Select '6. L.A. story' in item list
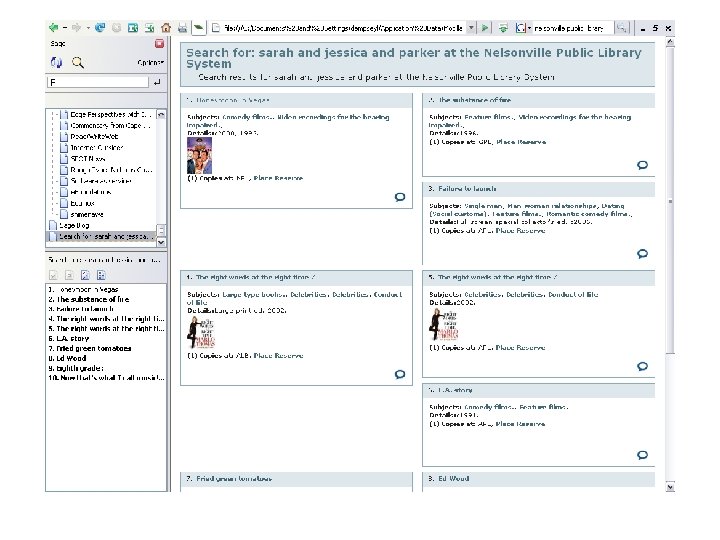Image resolution: width=720 pixels, height=540 pixels. click(x=68, y=338)
